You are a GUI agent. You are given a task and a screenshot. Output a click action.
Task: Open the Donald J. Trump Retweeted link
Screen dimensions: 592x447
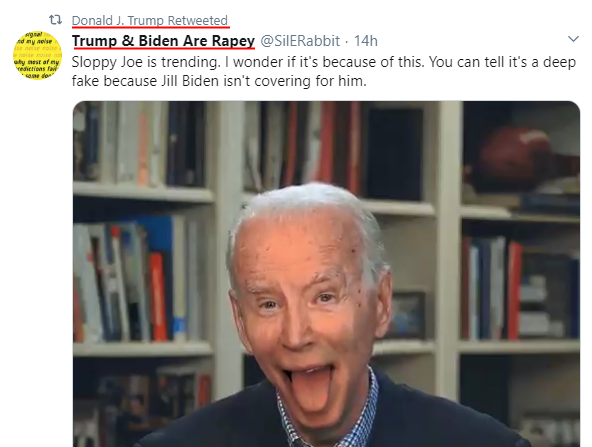[150, 20]
